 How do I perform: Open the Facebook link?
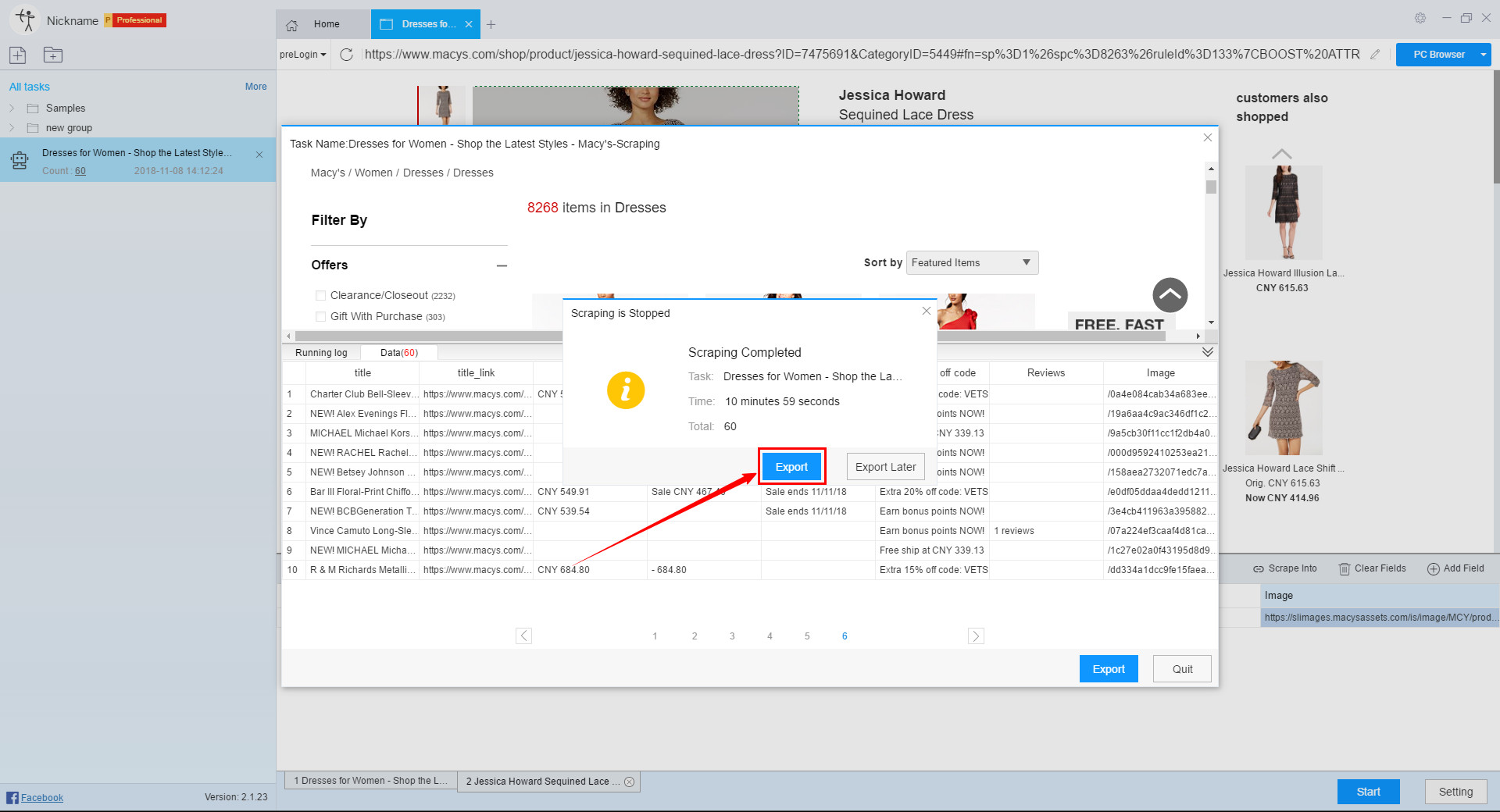pyautogui.click(x=42, y=798)
